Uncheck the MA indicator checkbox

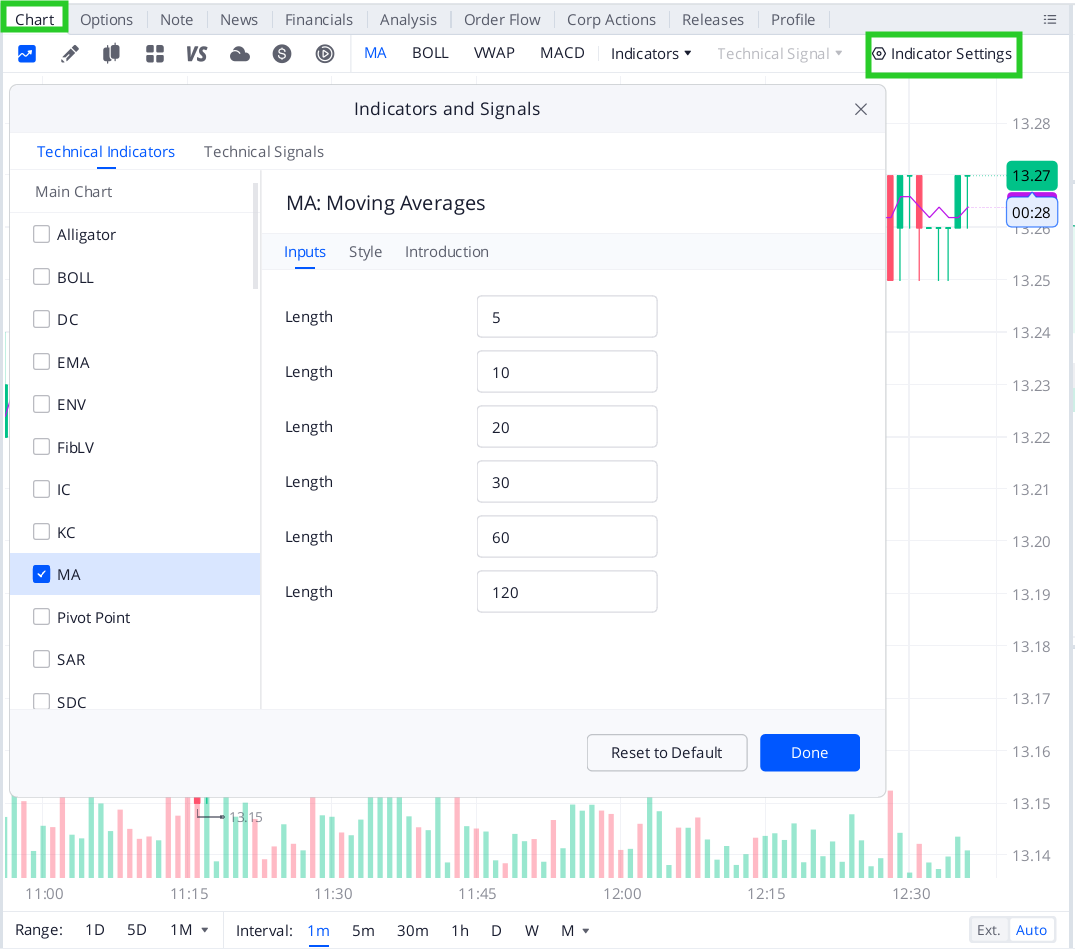point(41,574)
